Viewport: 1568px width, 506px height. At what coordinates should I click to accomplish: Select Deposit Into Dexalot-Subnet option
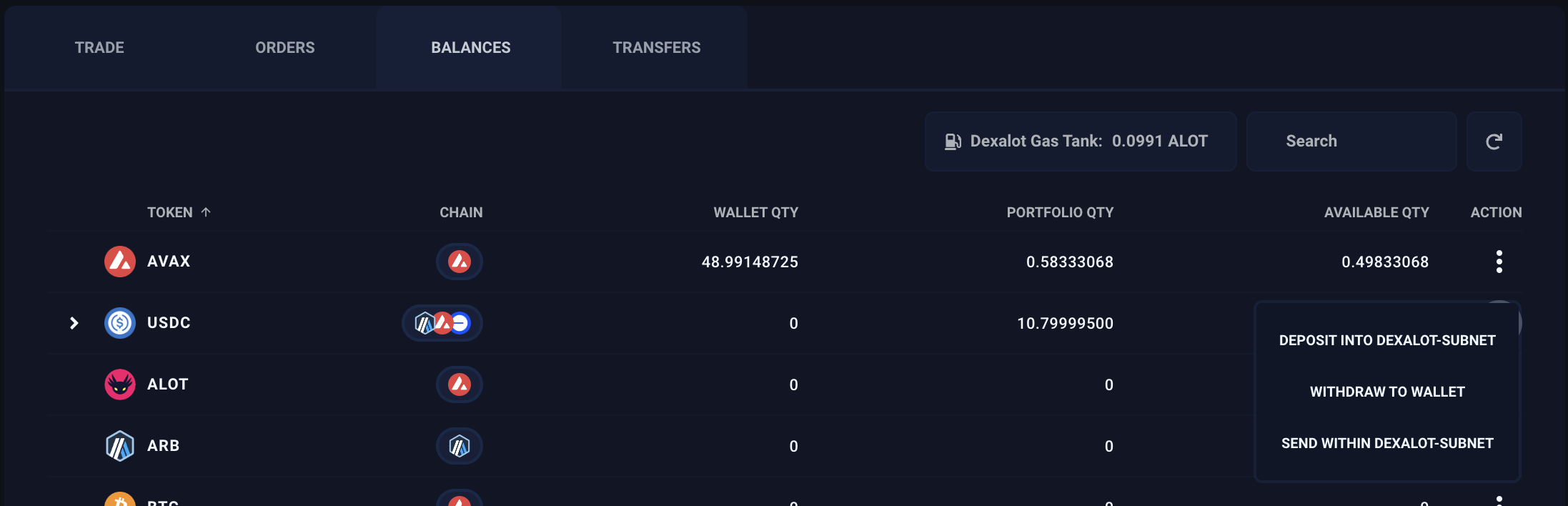(1387, 340)
